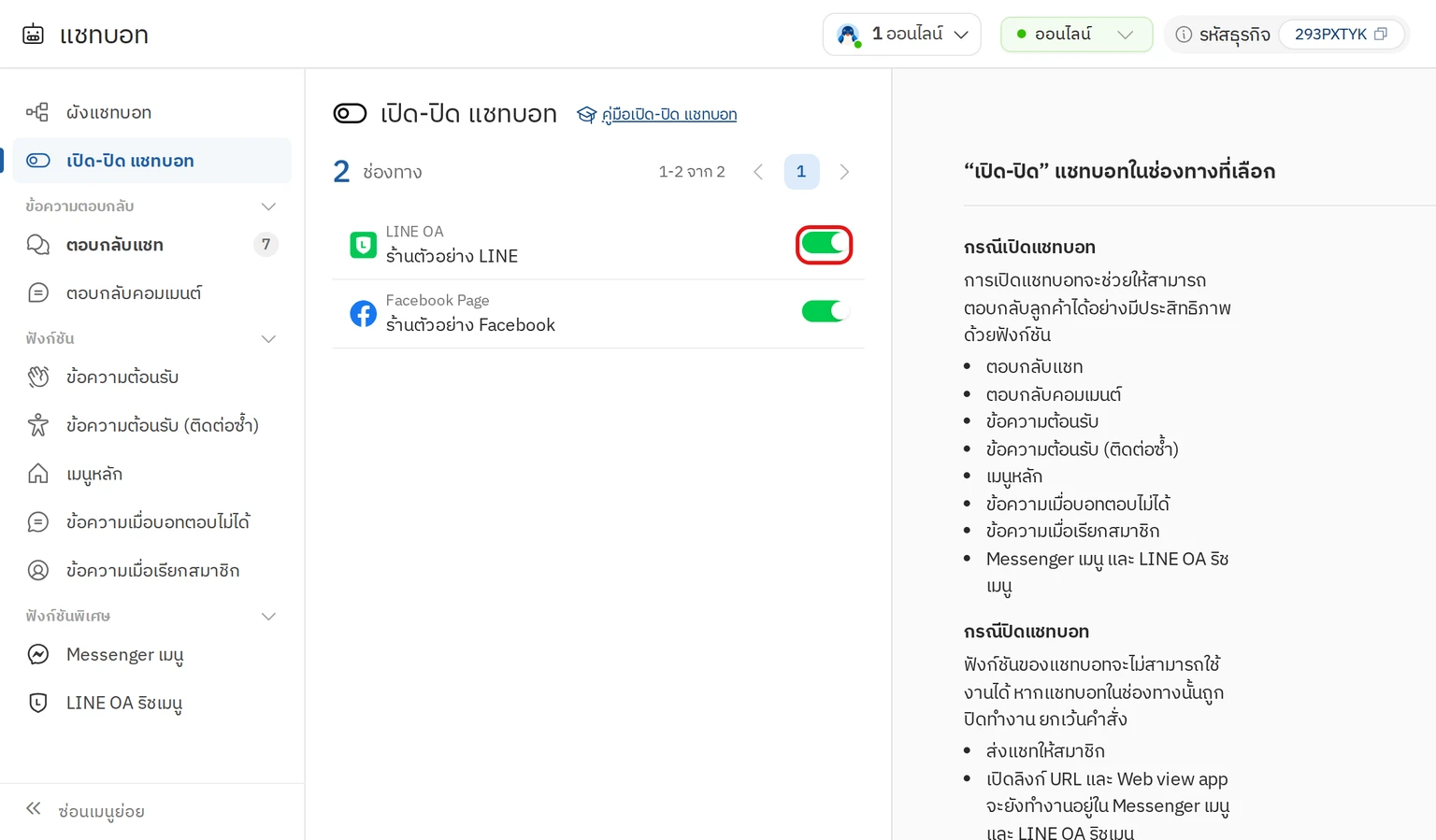Click the info icon beside รหัสธุรกิจ
The height and width of the screenshot is (840, 1436).
pyautogui.click(x=1184, y=35)
